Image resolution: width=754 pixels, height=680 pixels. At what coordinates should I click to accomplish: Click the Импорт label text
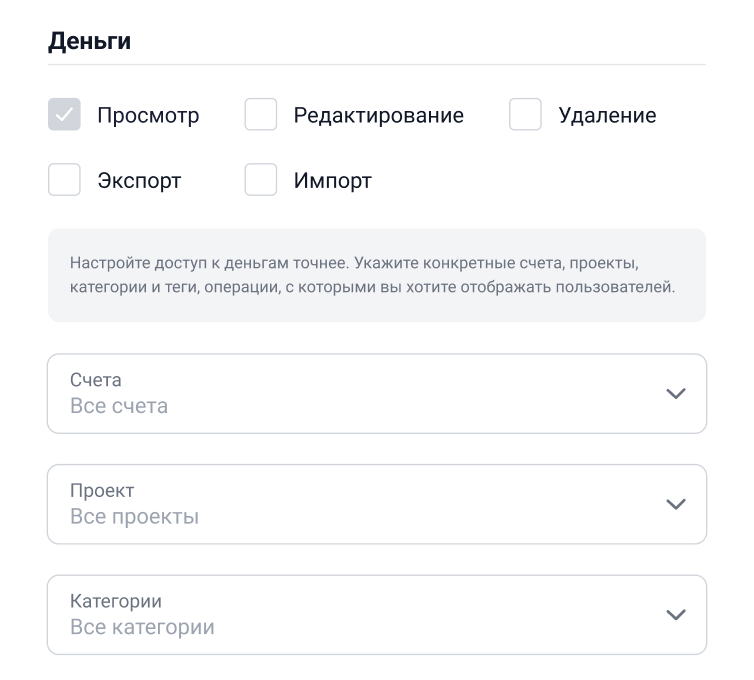[332, 182]
